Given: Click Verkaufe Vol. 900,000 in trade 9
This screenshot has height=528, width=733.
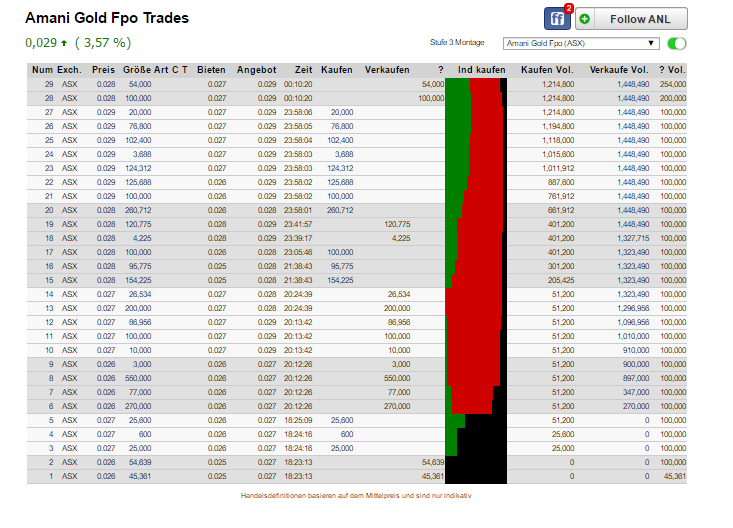Looking at the screenshot, I should (x=636, y=364).
